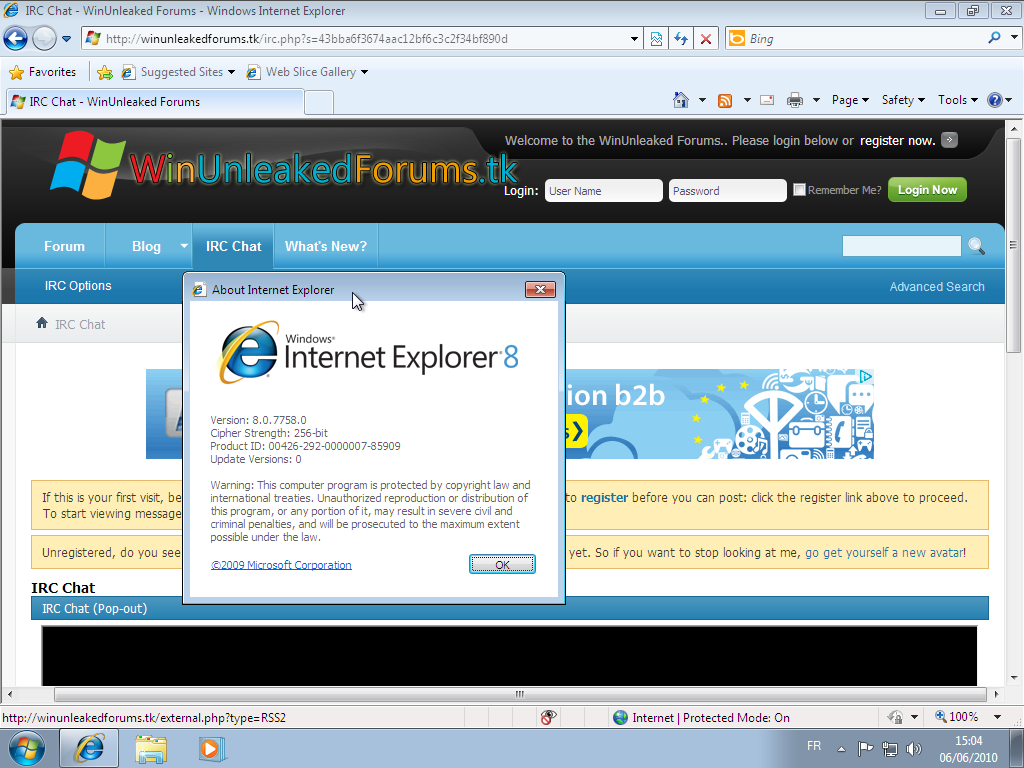Open the Safety menu
Image resolution: width=1024 pixels, height=768 pixels.
[x=903, y=100]
